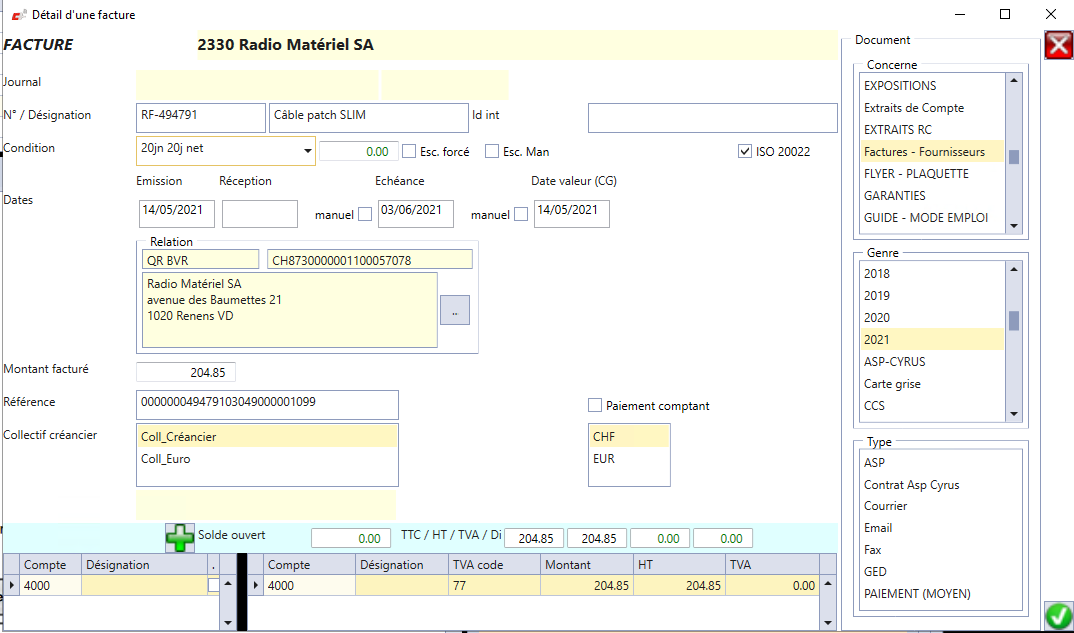Screen dimensions: 1074x633
Task: Toggle the Esc. Man checkbox
Action: pyautogui.click(x=492, y=151)
